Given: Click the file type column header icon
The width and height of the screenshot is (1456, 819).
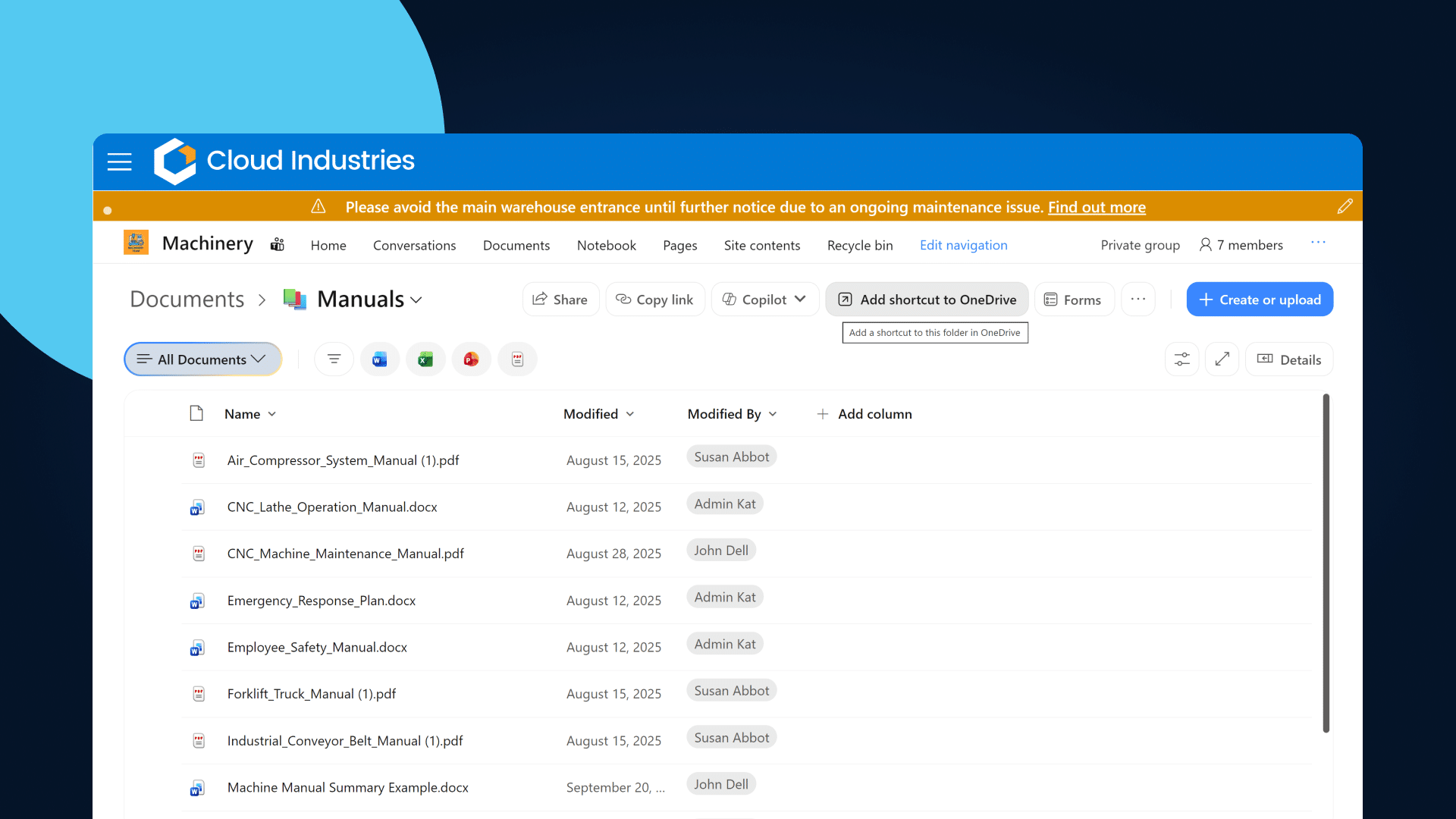Looking at the screenshot, I should [x=196, y=413].
